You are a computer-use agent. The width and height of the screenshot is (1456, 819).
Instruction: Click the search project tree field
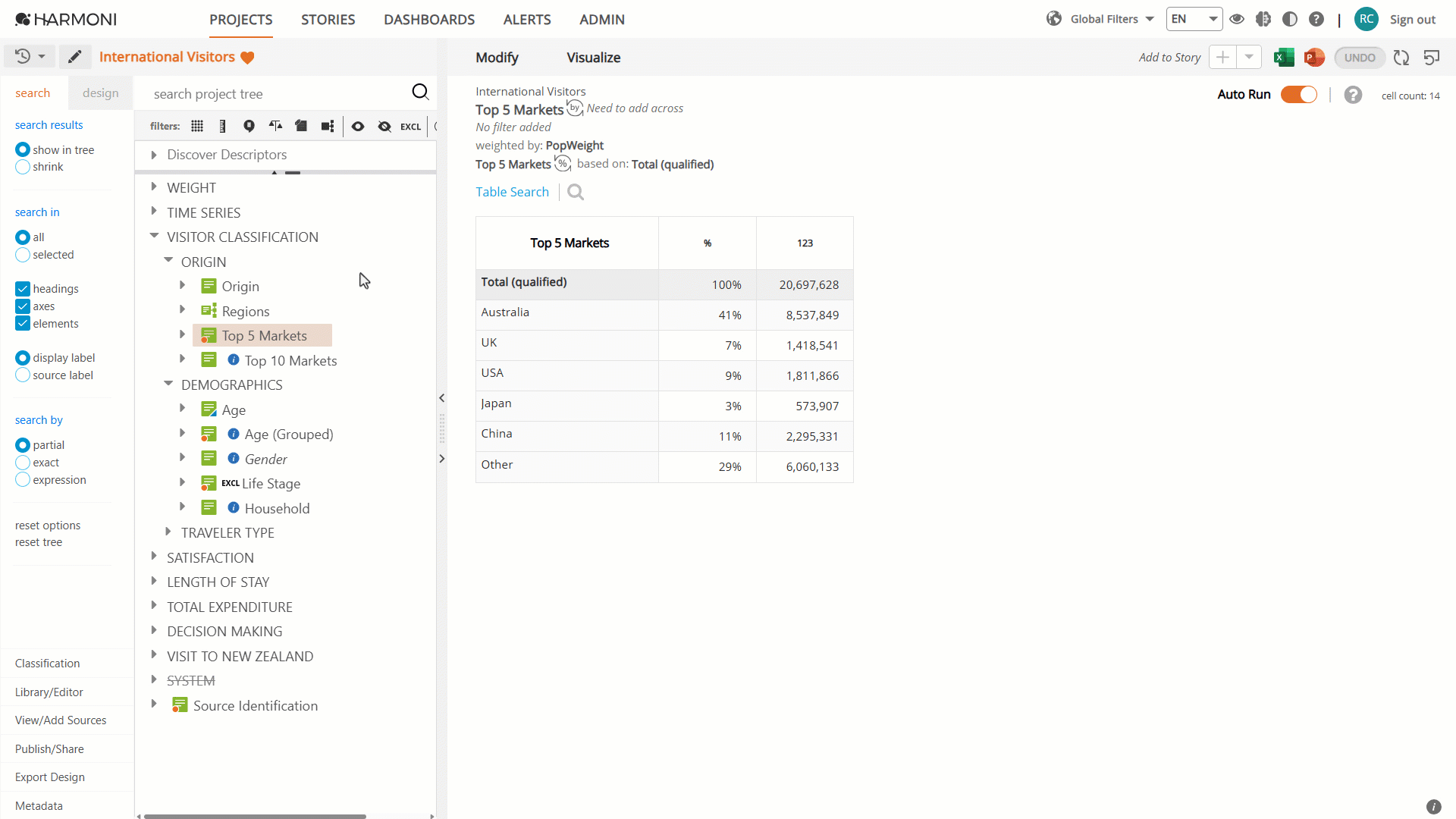coord(277,94)
